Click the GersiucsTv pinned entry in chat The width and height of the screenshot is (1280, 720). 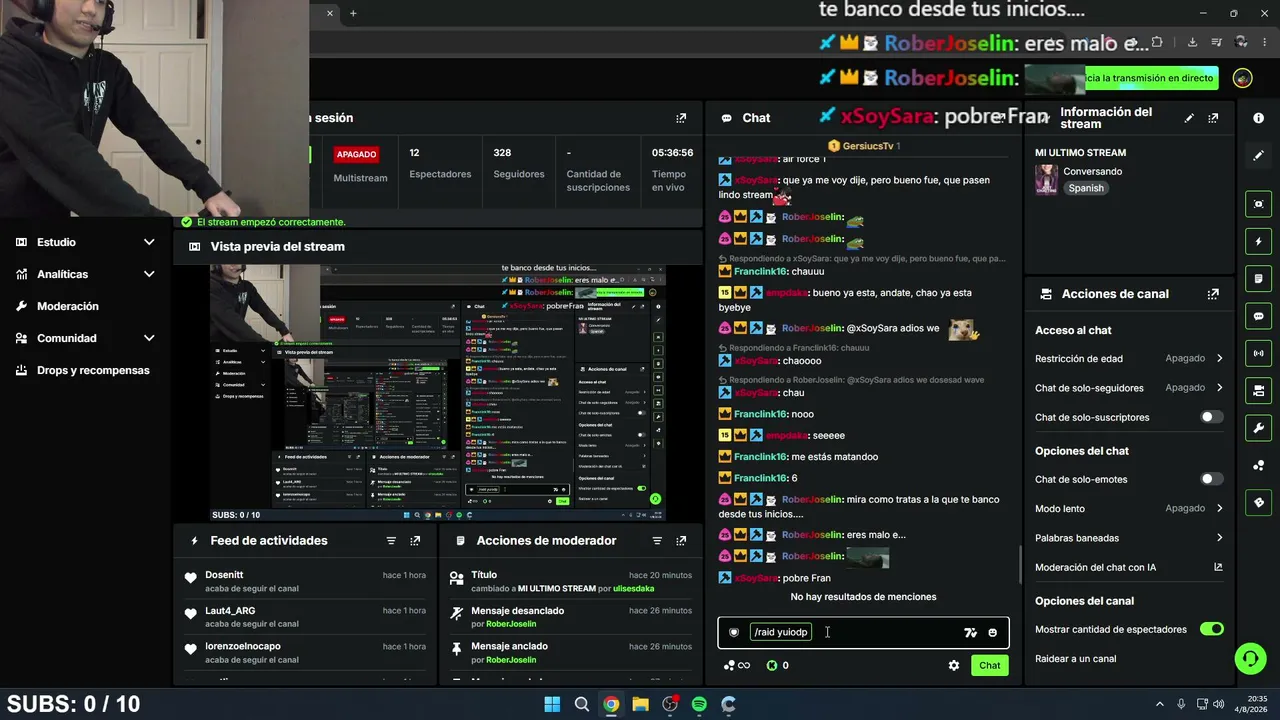click(864, 146)
